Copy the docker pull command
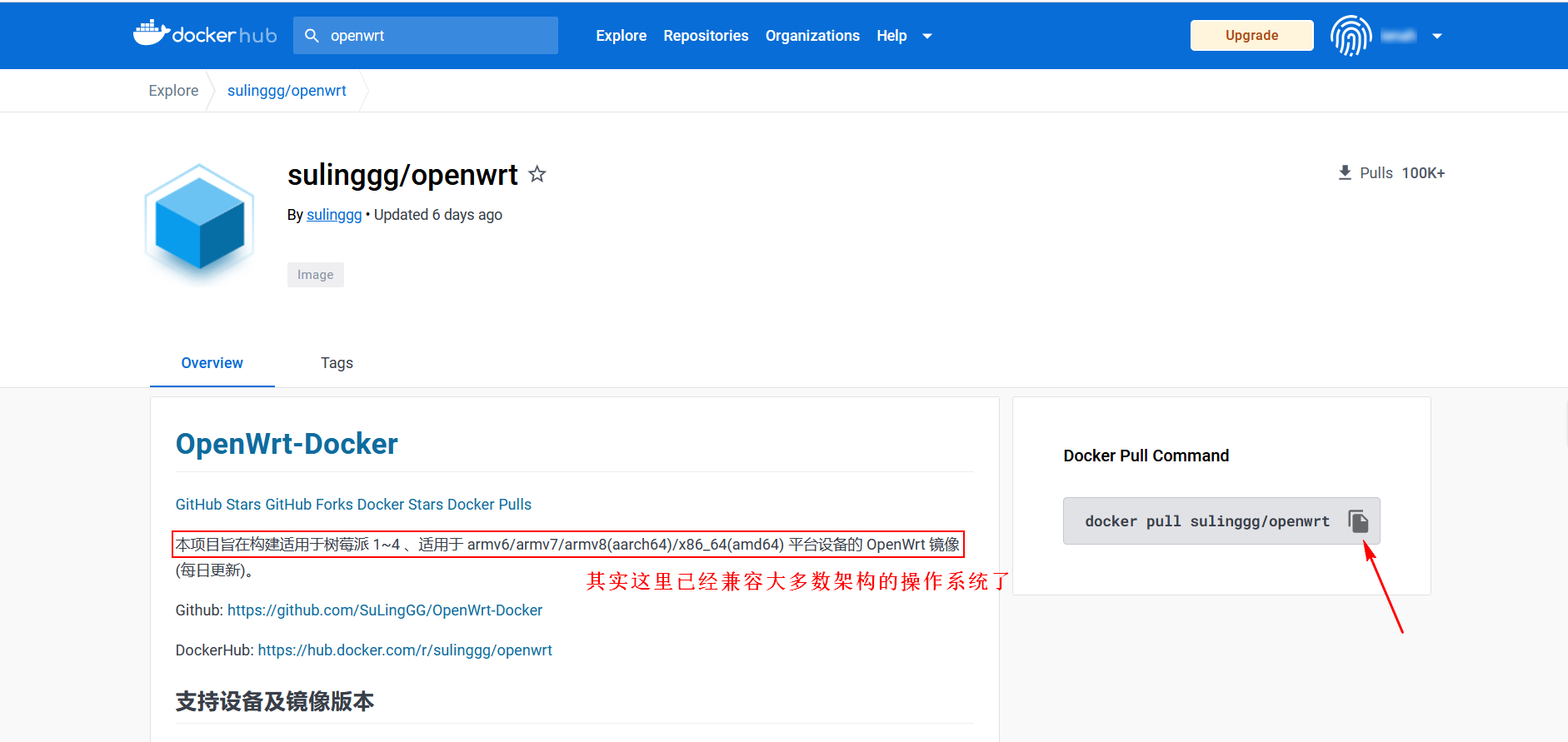The height and width of the screenshot is (742, 1568). tap(1358, 521)
